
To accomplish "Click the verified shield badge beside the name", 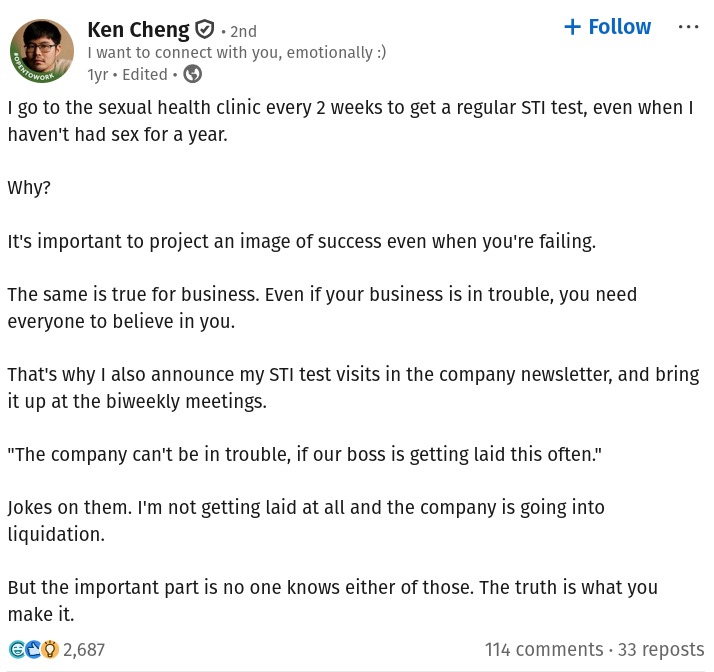I will tap(204, 30).
